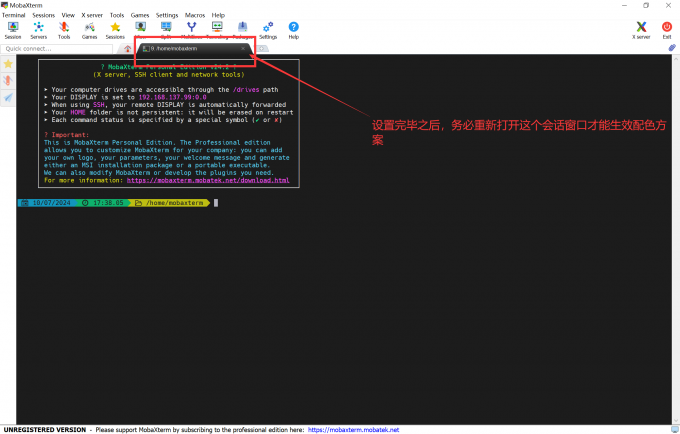This screenshot has width=680, height=434.
Task: Open the sidebar Macros paper plane icon
Action: point(8,98)
